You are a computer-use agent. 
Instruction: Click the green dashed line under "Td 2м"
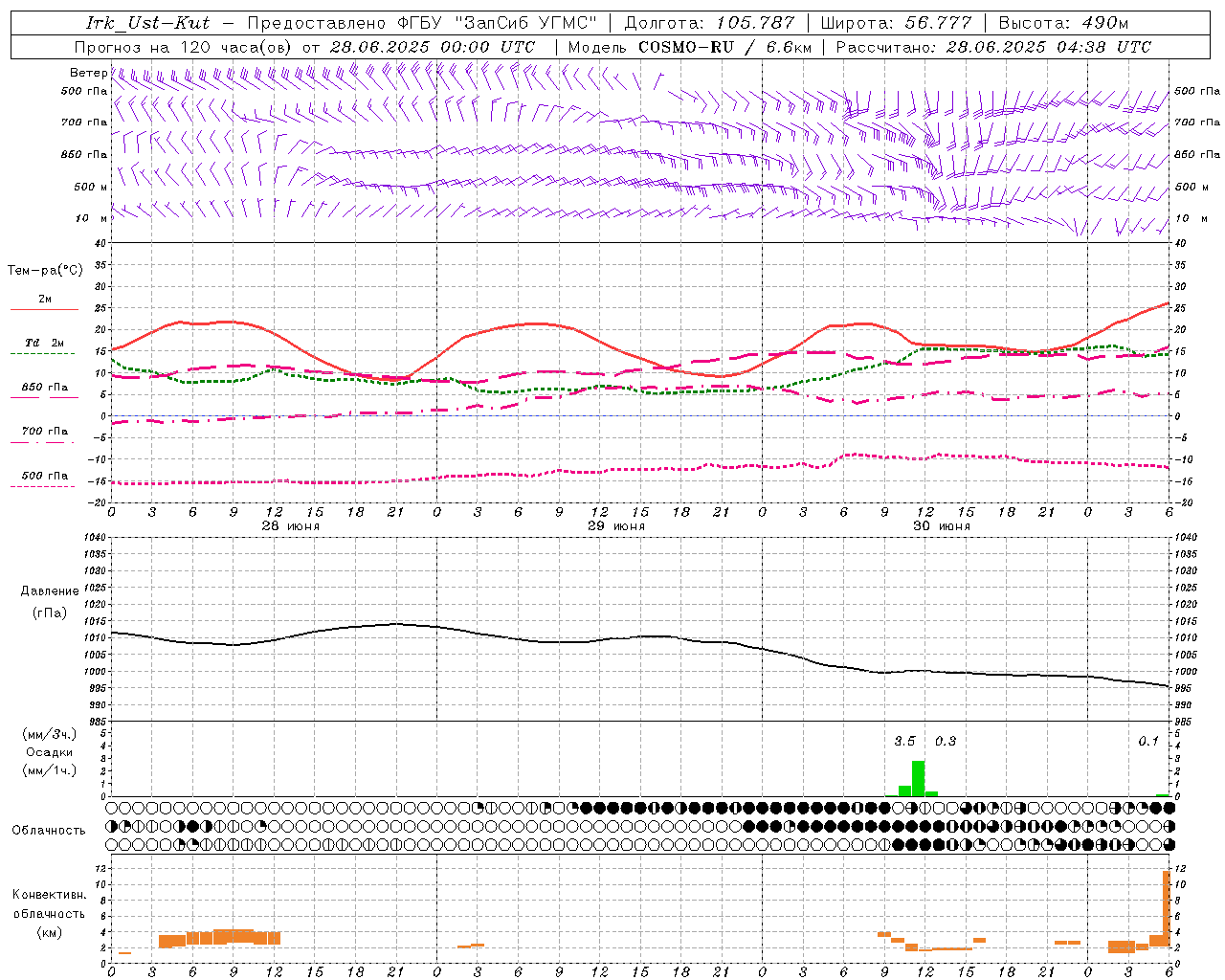[42, 353]
